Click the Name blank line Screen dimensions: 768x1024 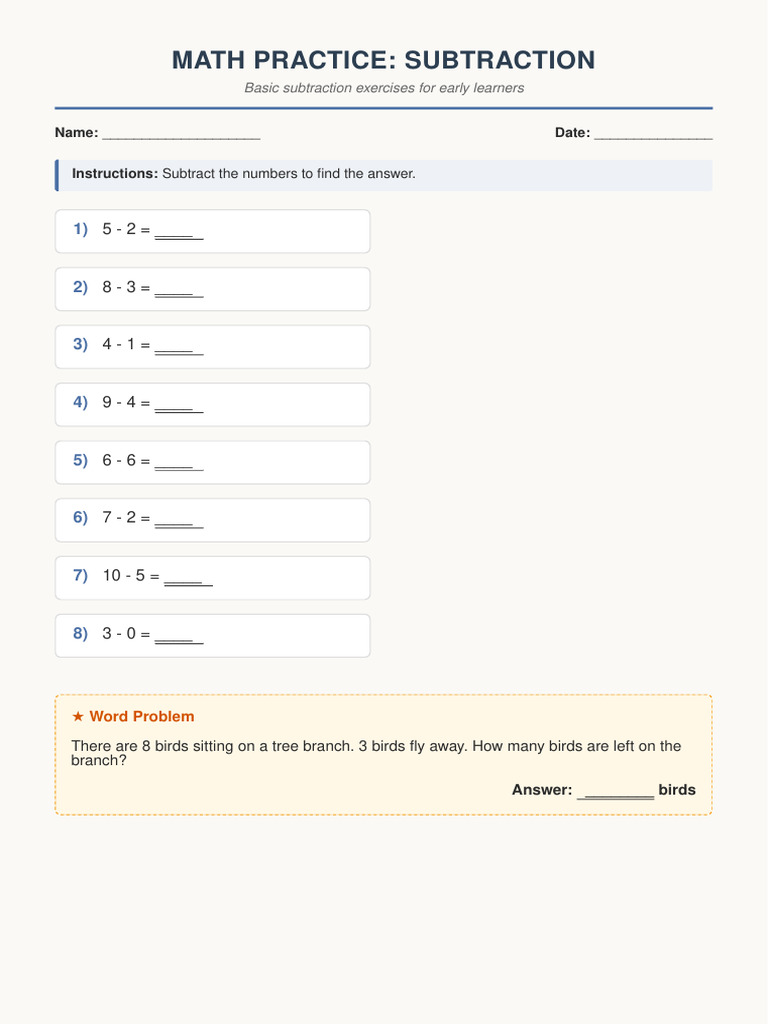(x=181, y=133)
